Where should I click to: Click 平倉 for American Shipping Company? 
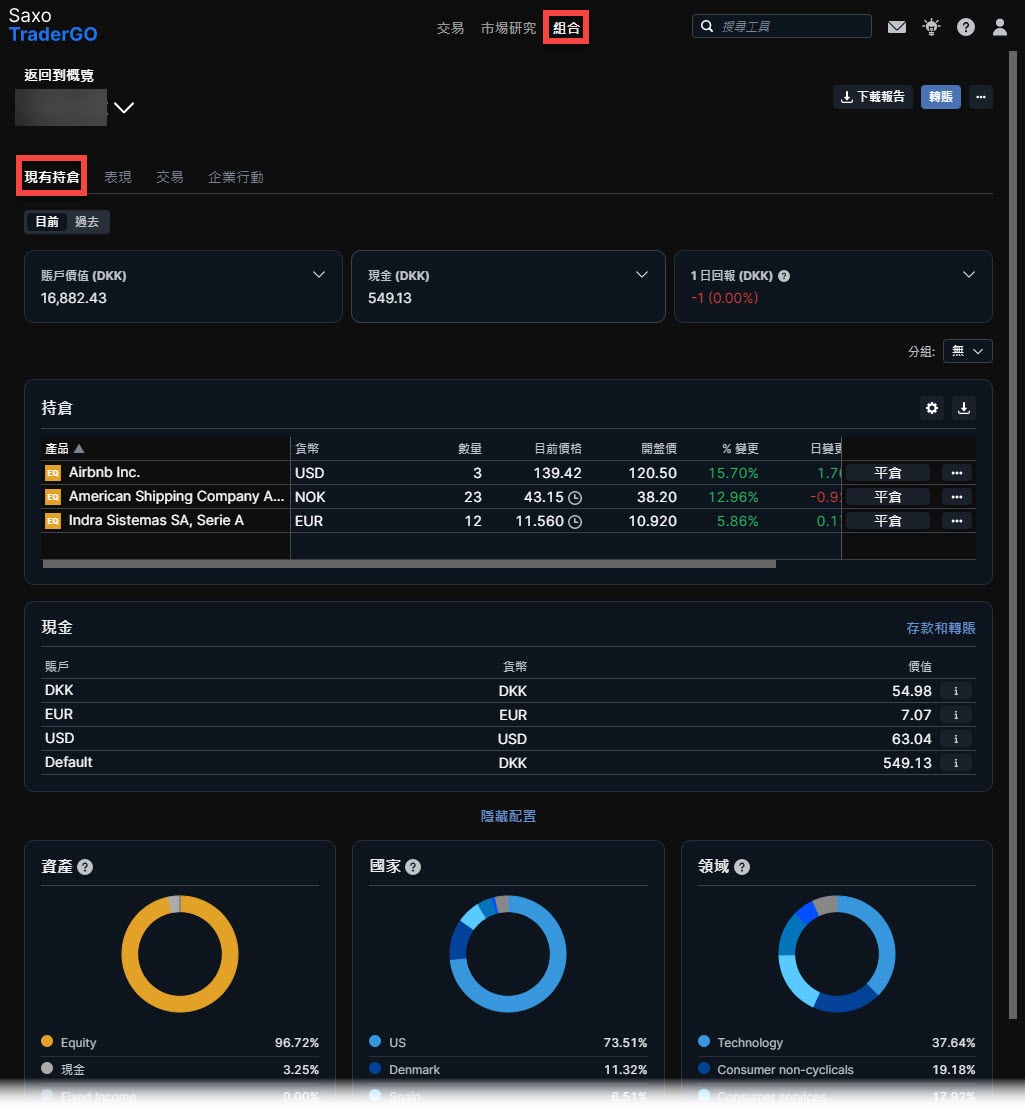(887, 497)
